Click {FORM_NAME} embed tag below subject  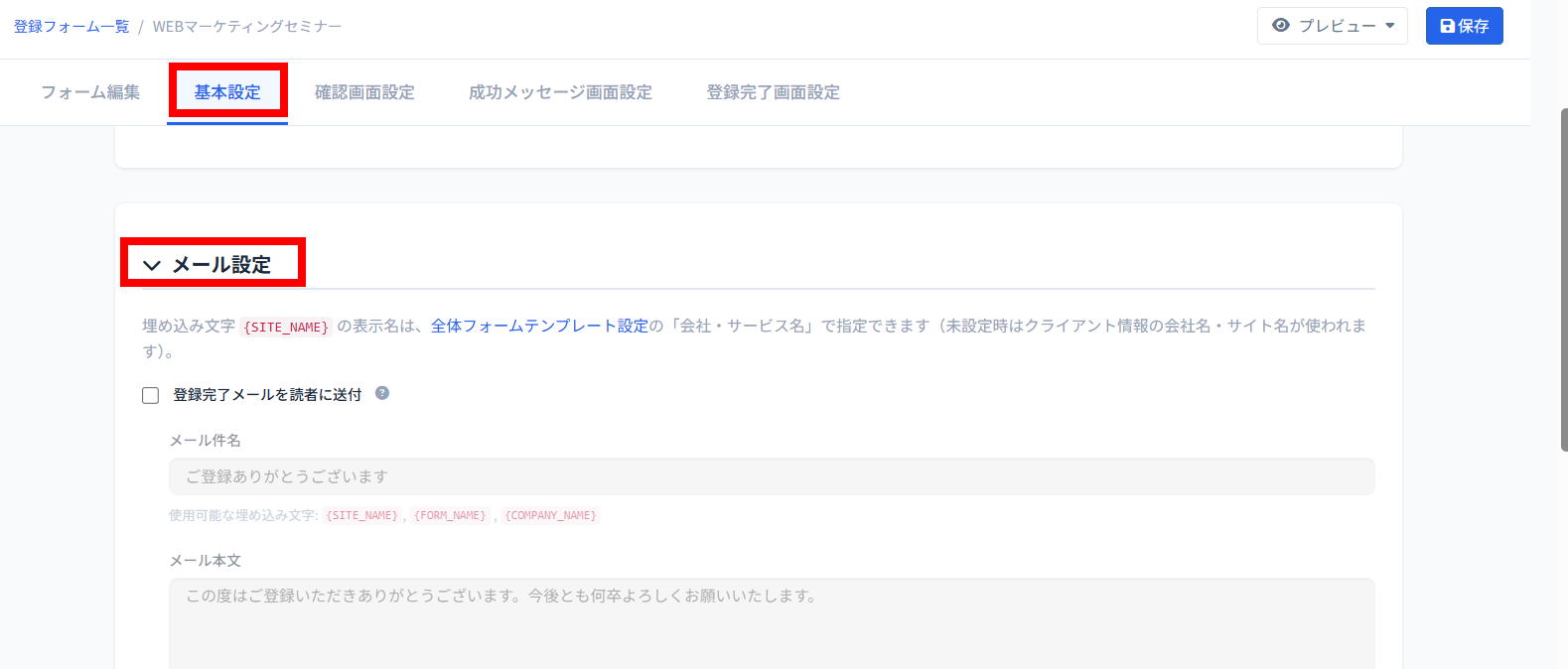[x=450, y=515]
